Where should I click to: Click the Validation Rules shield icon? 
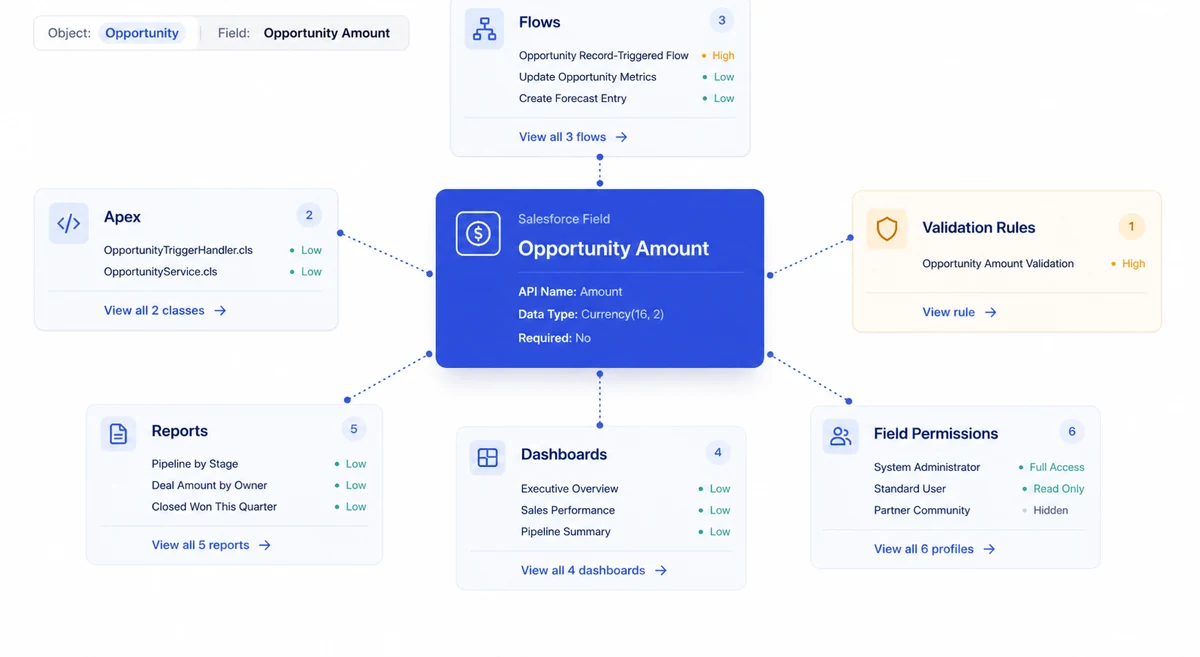887,229
